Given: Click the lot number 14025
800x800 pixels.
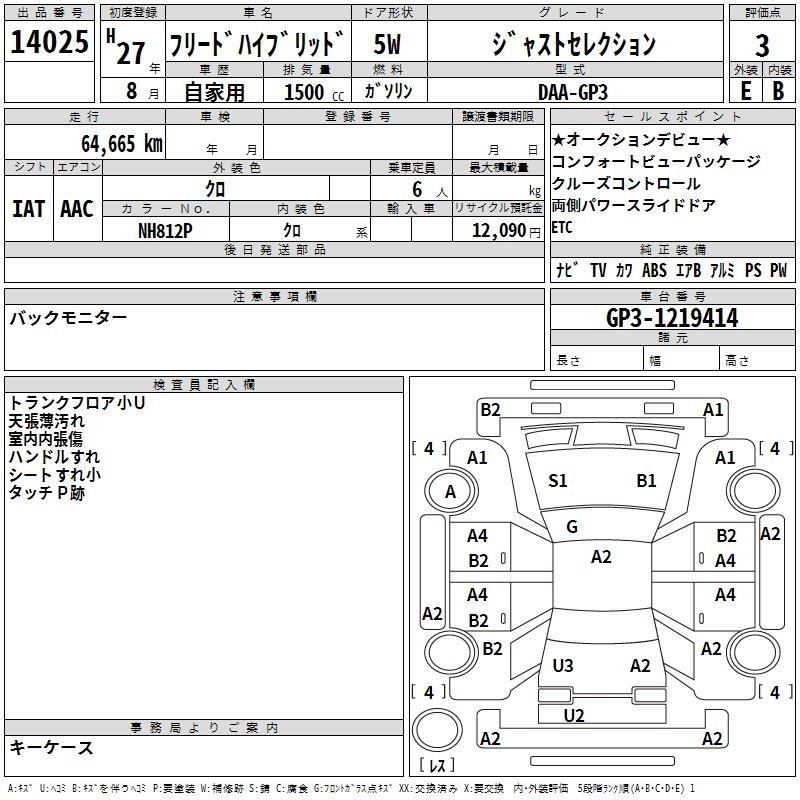Looking at the screenshot, I should [x=49, y=43].
